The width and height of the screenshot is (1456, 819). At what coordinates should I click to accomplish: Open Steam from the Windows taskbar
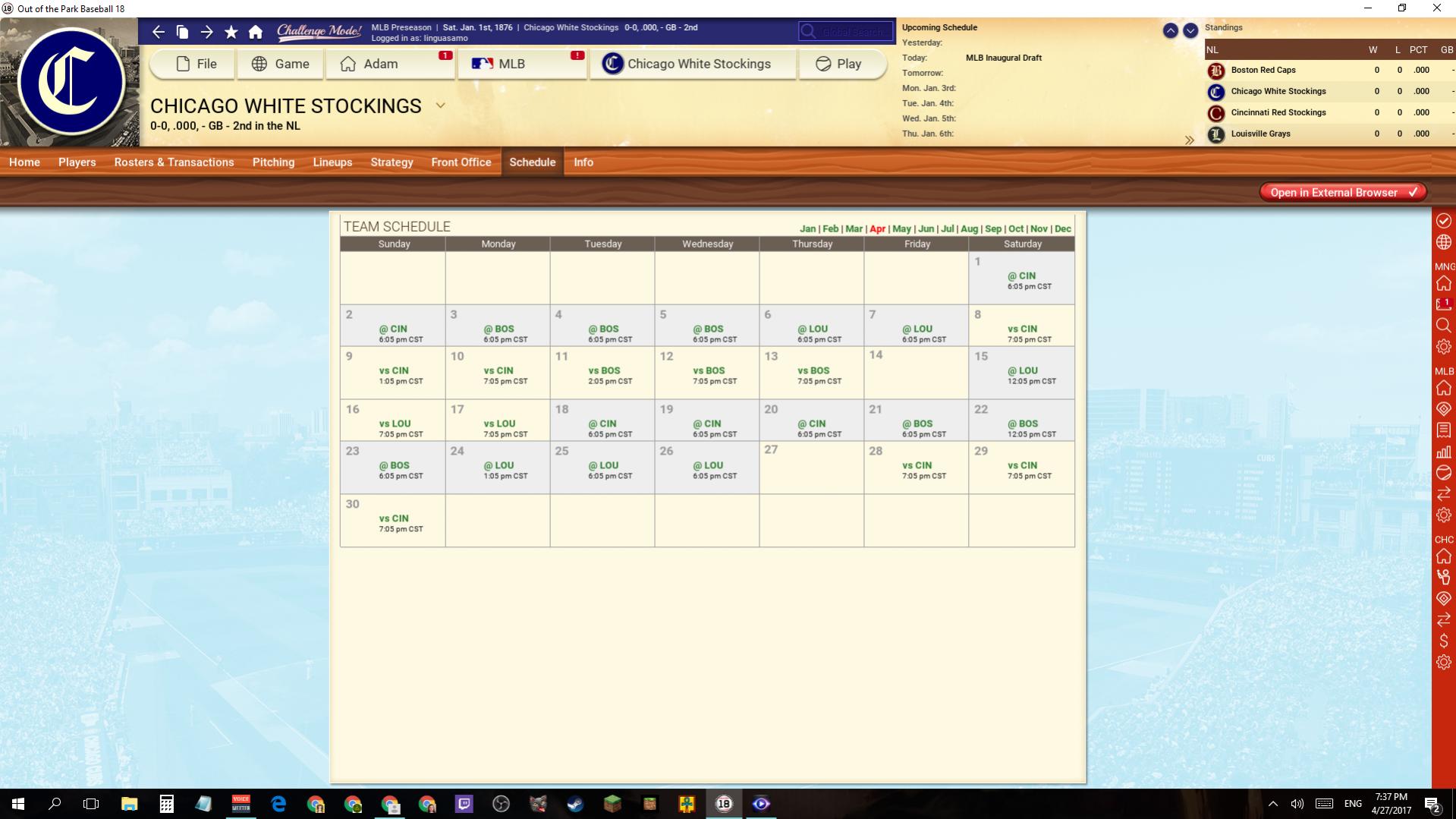575,804
